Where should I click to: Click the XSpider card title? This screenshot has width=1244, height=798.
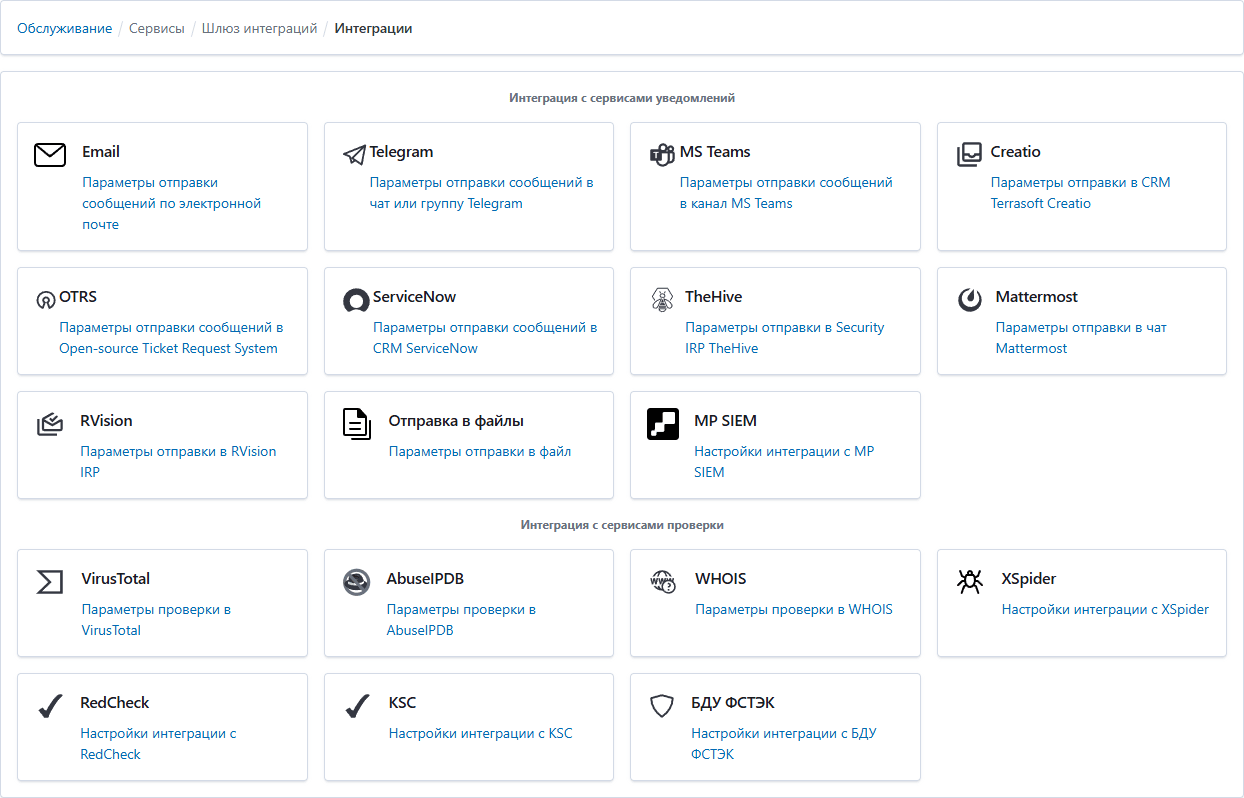[1029, 579]
